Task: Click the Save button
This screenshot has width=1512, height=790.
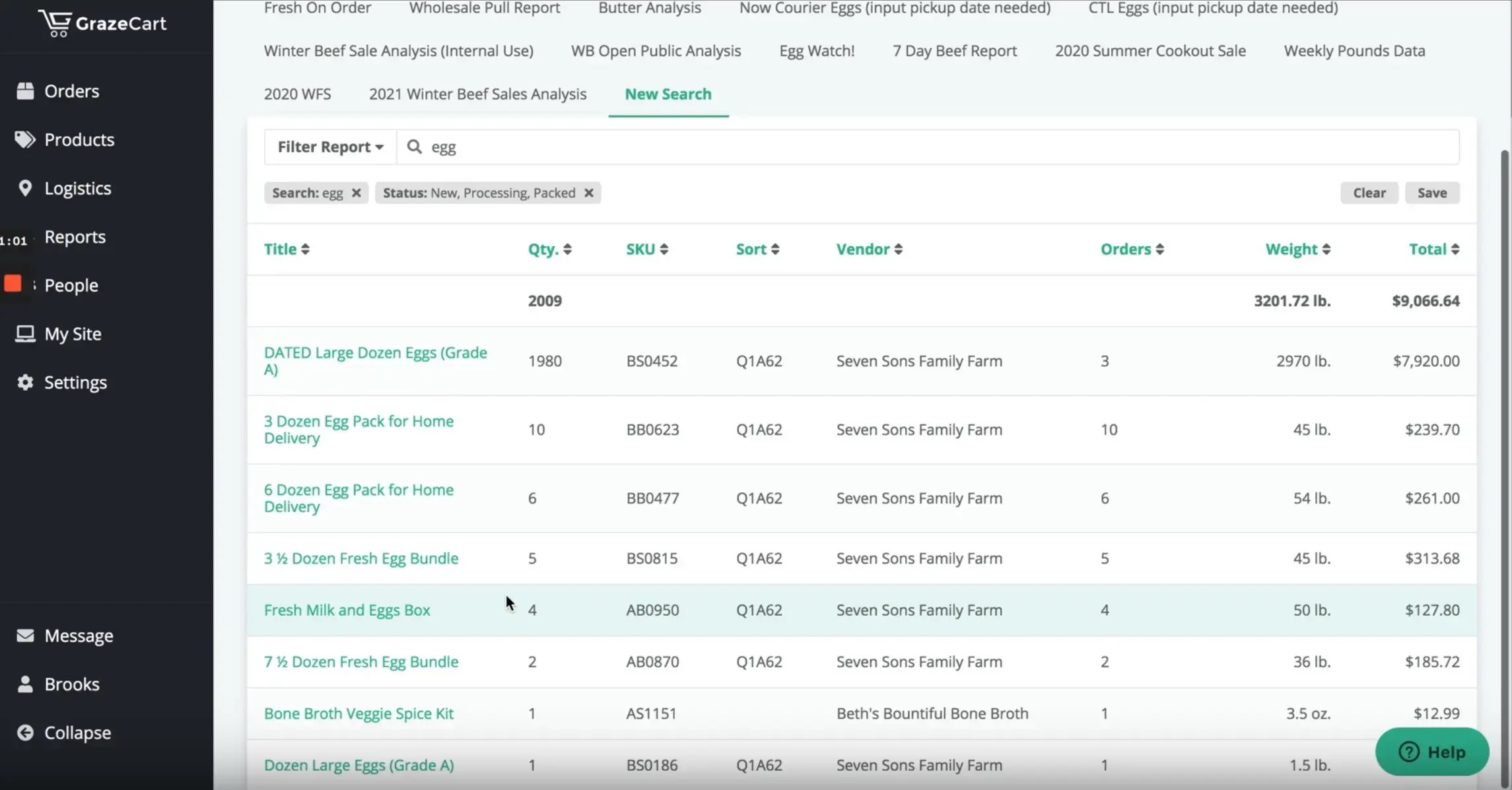Action: 1431,193
